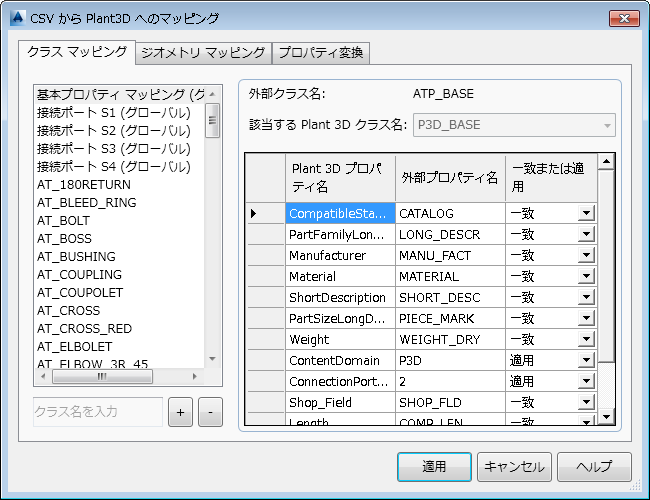Screen dimensions: 650x500
Task: Click the MATERIAL external property cell
Action: pyautogui.click(x=451, y=277)
